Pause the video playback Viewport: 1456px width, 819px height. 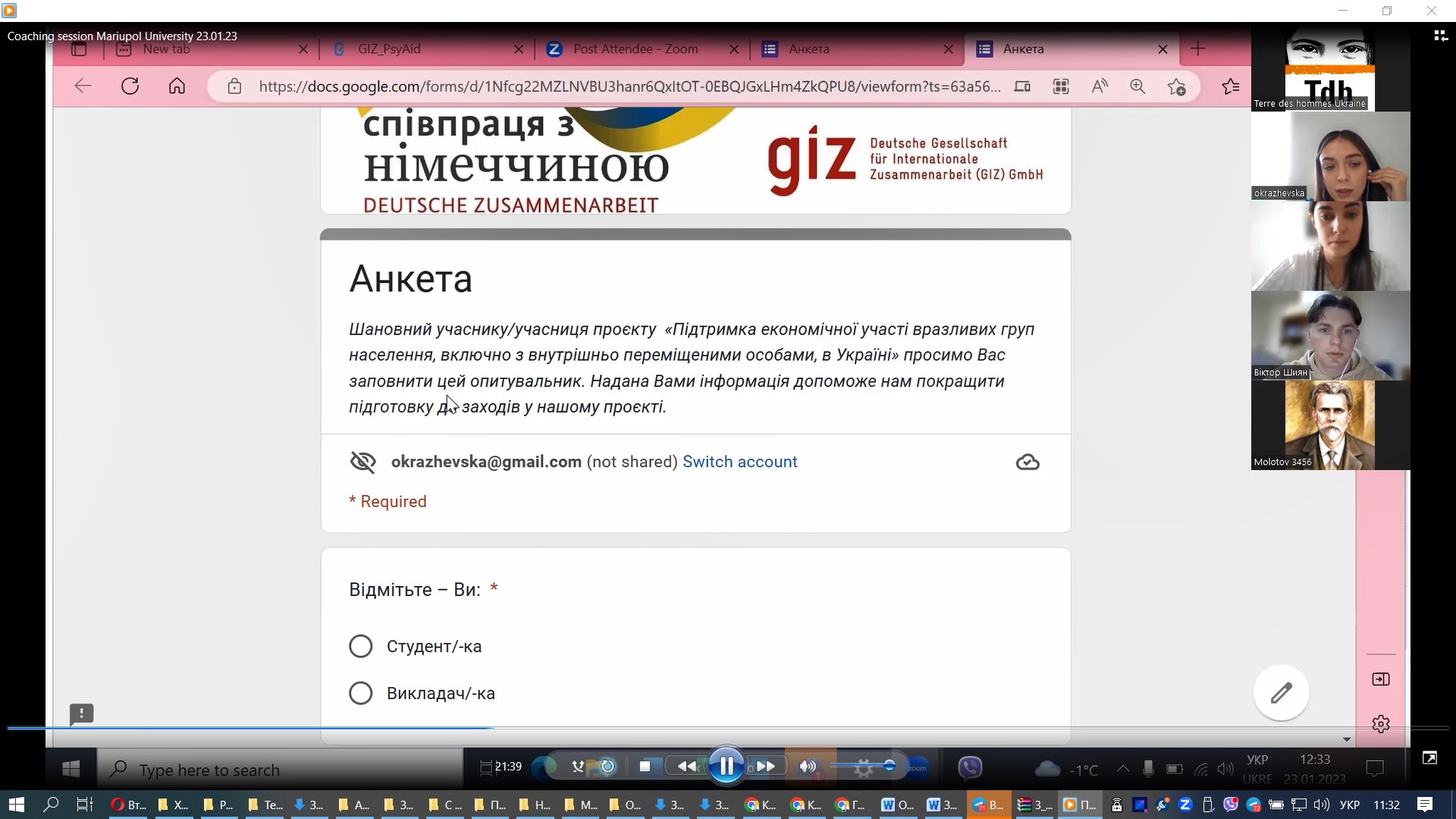point(726,766)
